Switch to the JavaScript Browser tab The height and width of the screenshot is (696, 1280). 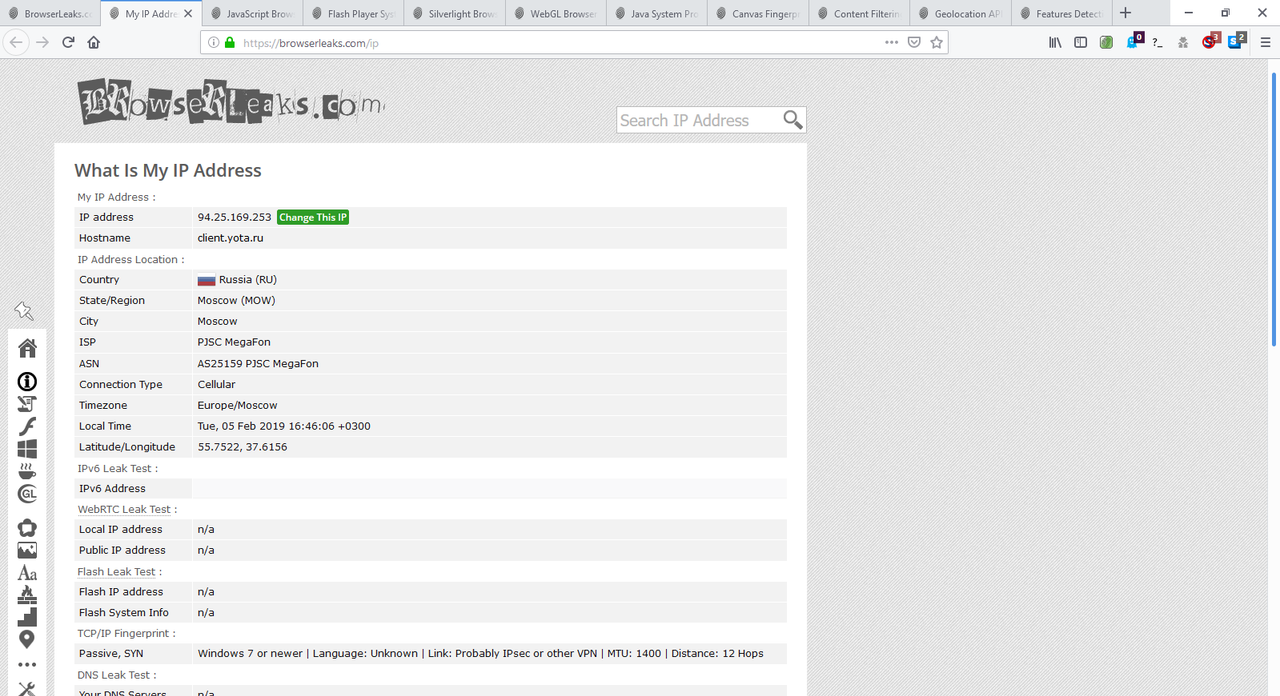253,14
